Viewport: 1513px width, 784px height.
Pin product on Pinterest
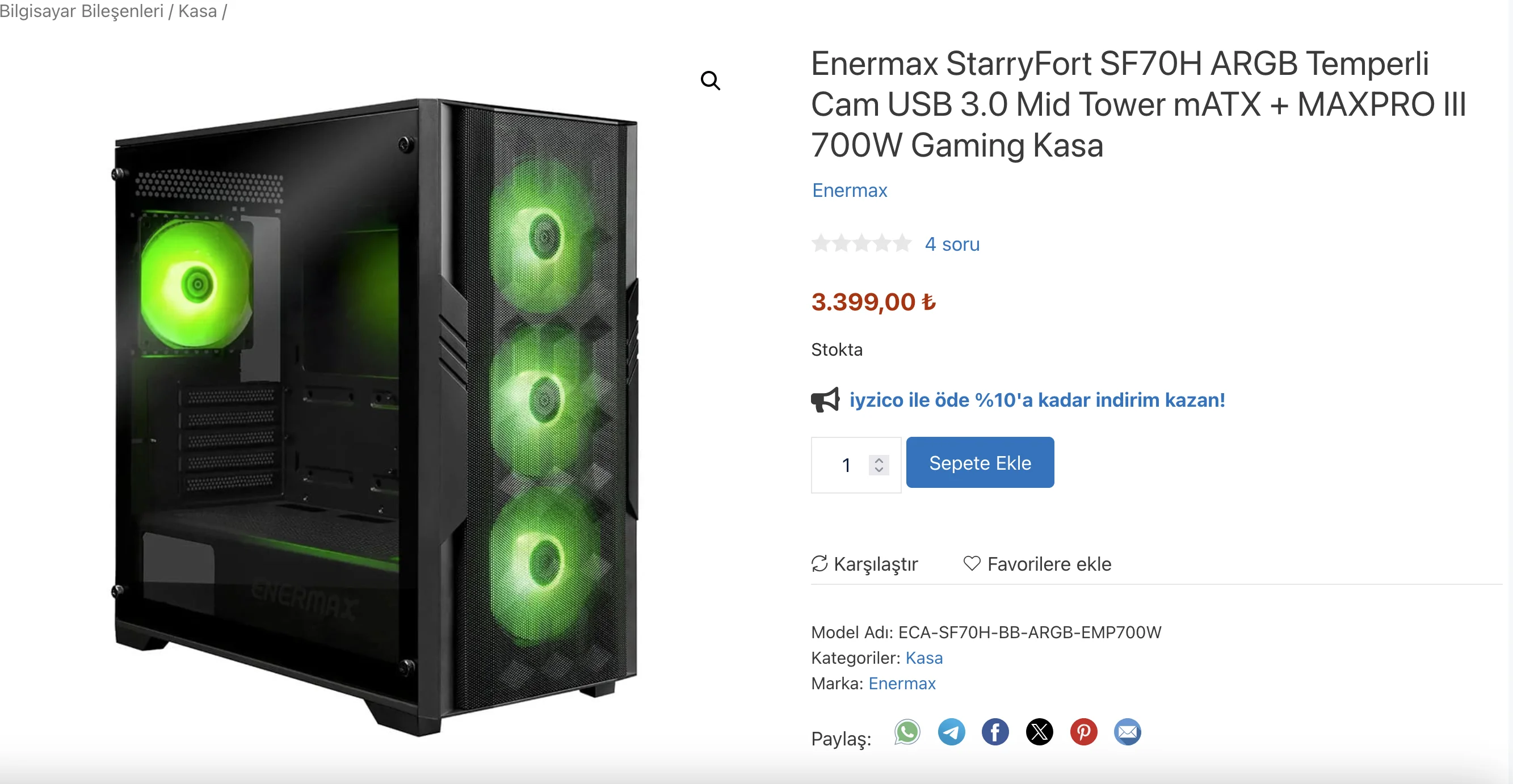click(x=1083, y=732)
